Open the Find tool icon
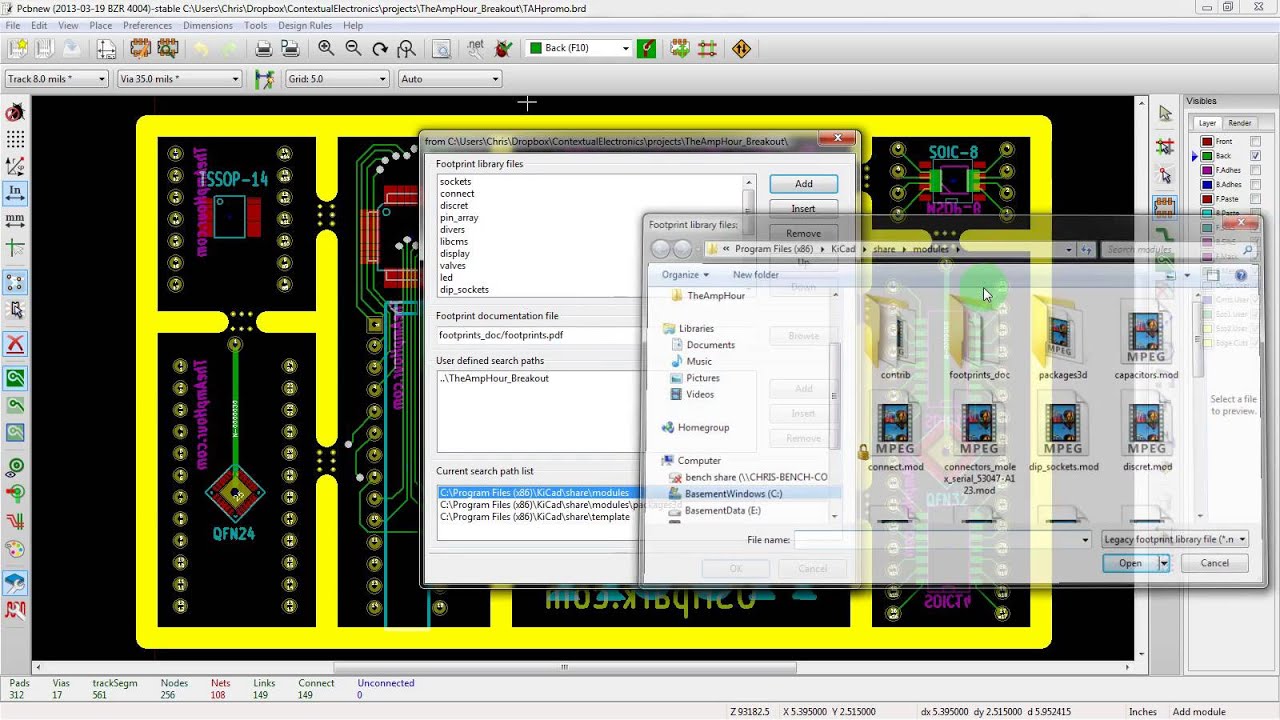Image resolution: width=1280 pixels, height=720 pixels. pos(441,48)
